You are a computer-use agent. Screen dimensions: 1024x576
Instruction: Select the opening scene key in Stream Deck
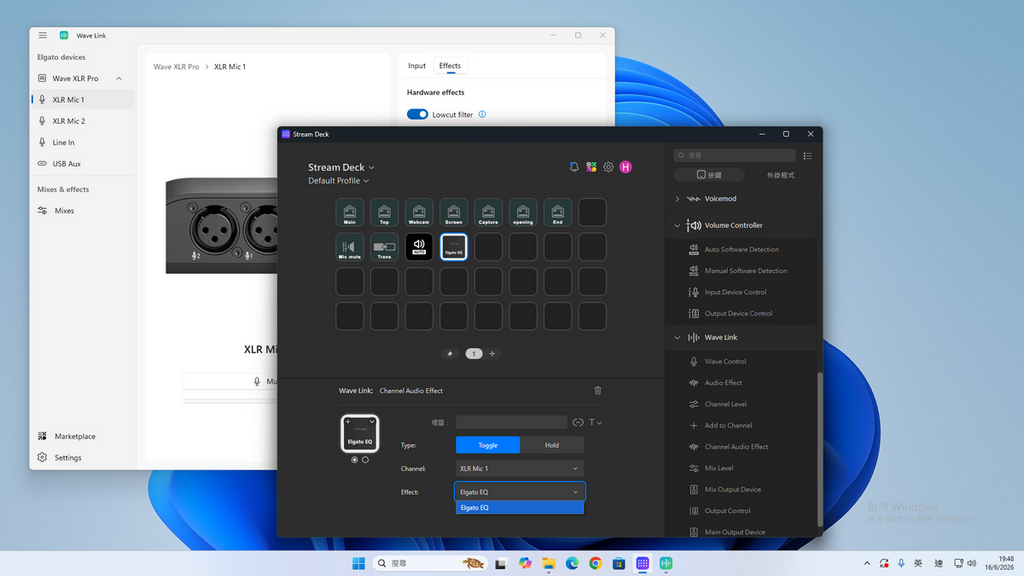click(522, 213)
